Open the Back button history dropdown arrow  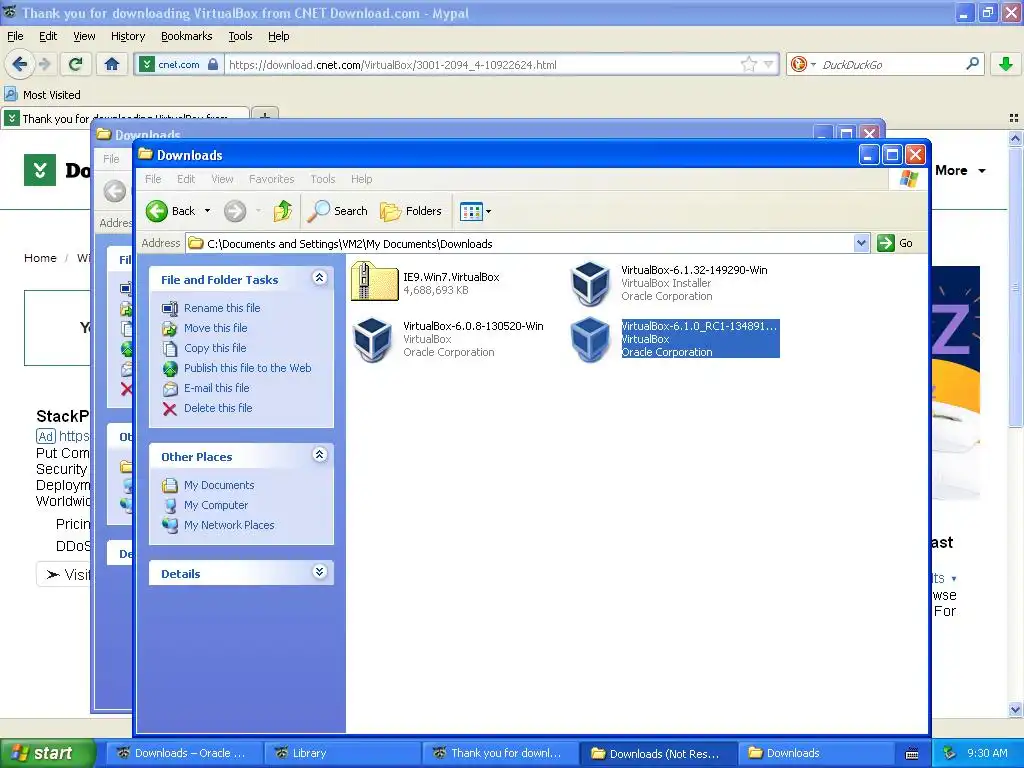pos(208,211)
